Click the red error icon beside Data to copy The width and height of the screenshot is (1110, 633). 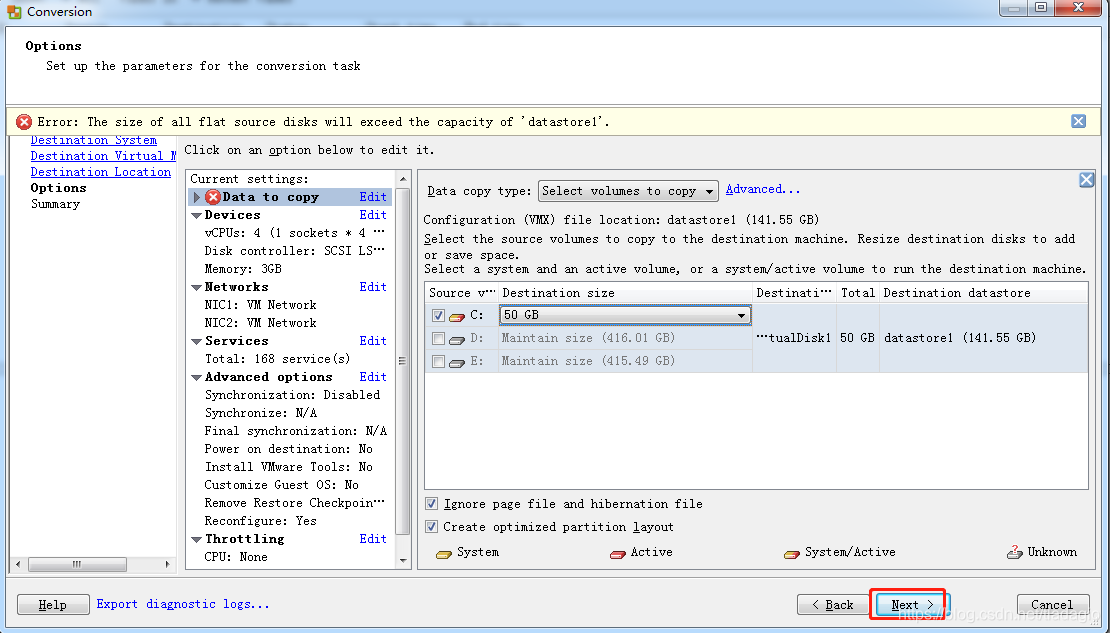pyautogui.click(x=213, y=197)
